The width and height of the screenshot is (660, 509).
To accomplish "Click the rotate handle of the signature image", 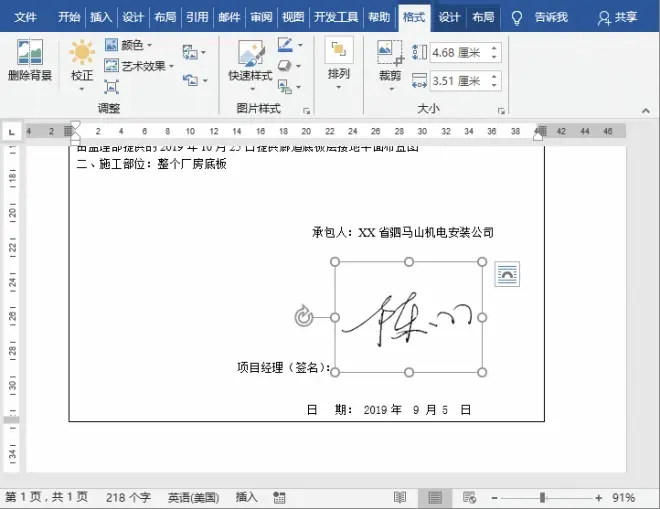I will coord(303,317).
